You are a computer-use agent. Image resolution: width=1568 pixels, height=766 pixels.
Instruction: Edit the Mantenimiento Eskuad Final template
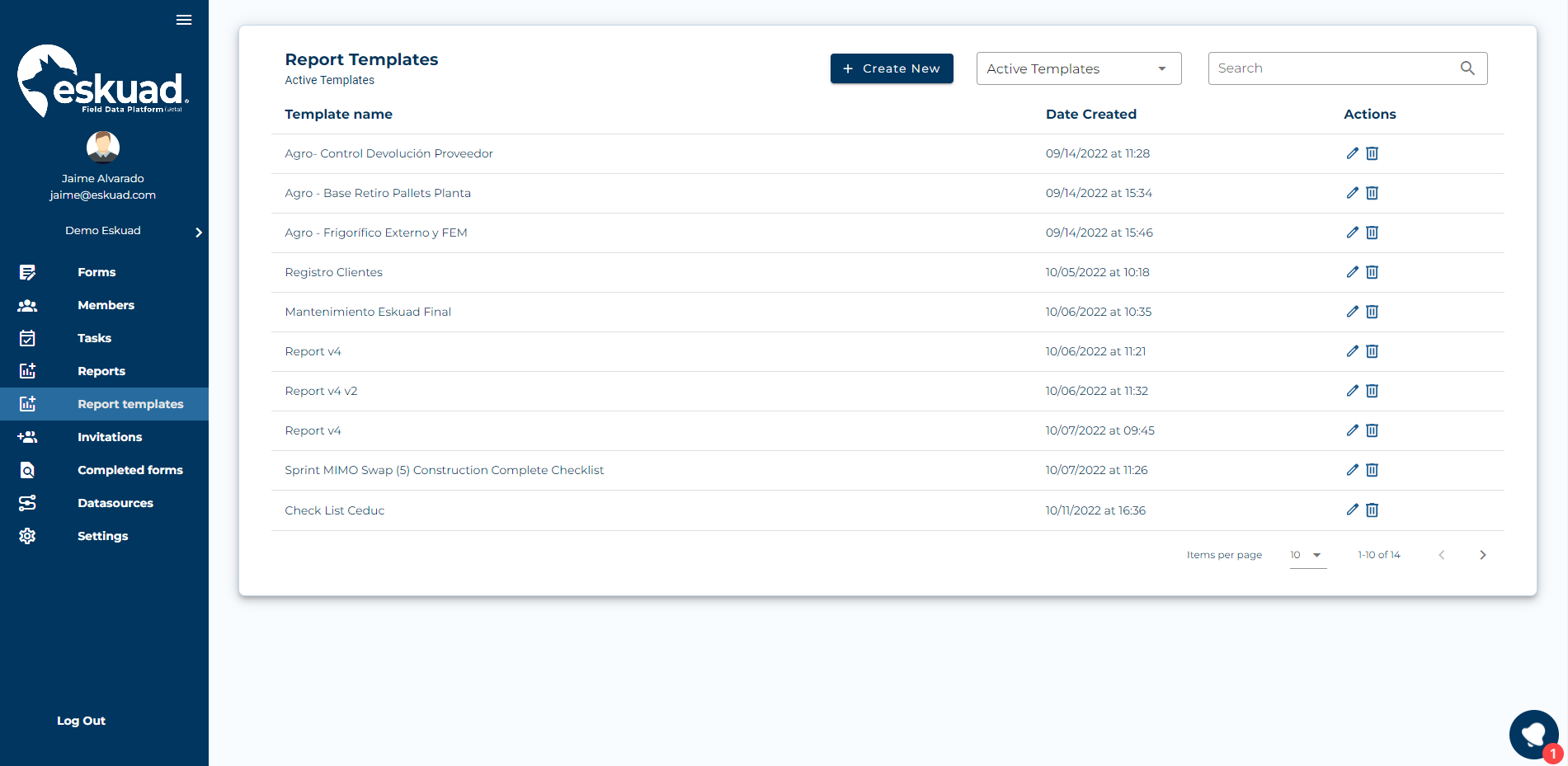point(1352,312)
